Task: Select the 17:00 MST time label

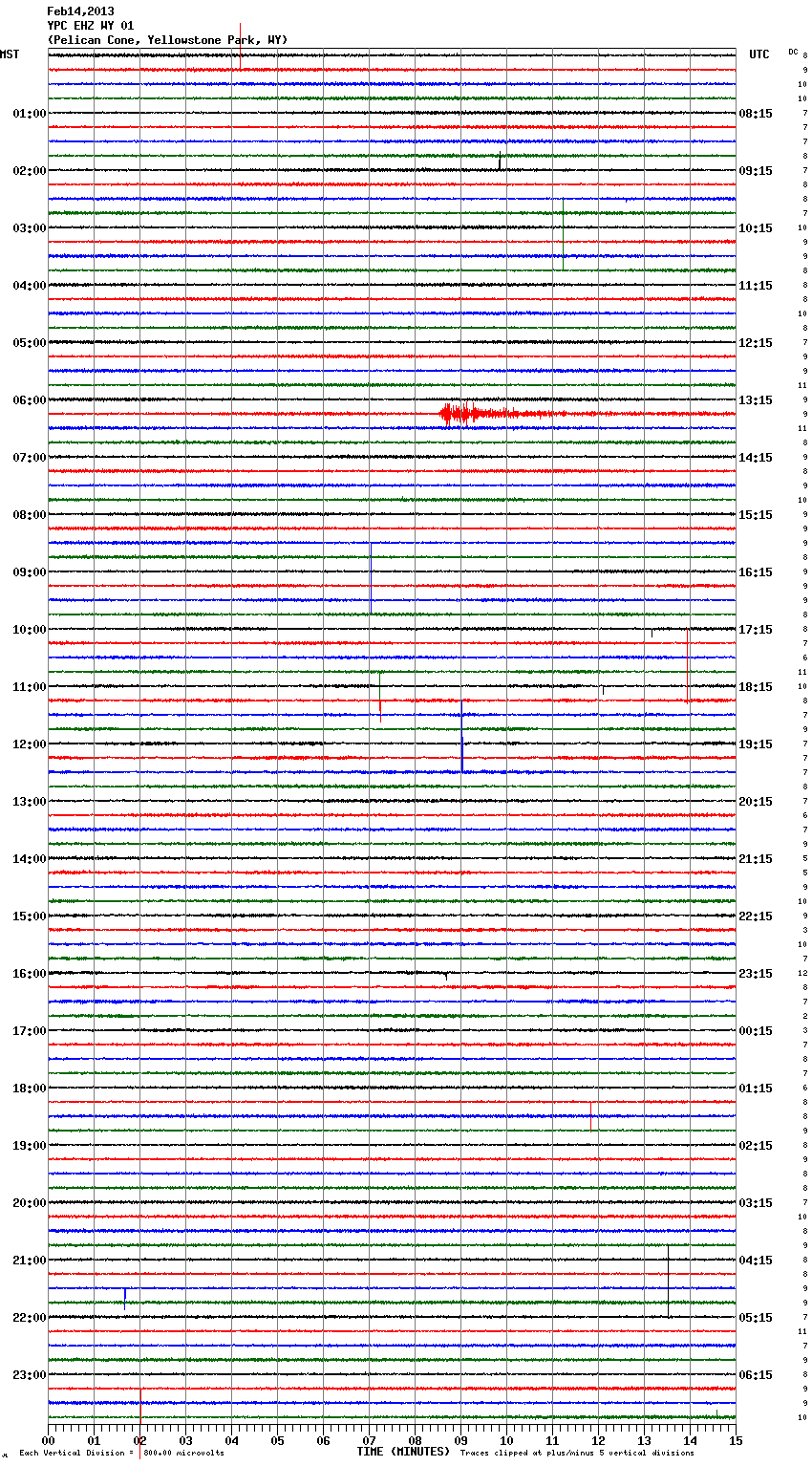Action: 30,1031
